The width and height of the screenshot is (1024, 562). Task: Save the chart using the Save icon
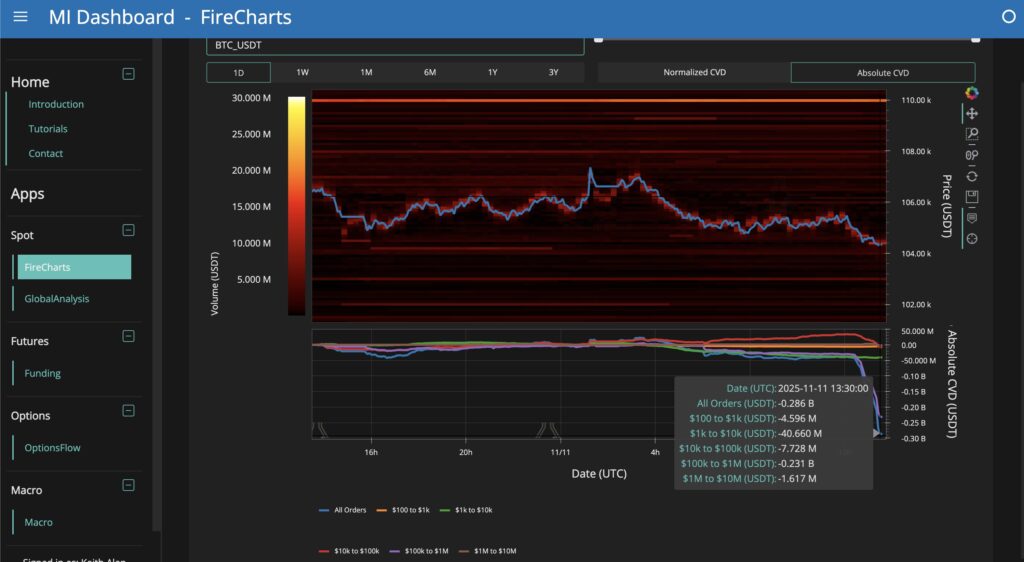coord(971,197)
